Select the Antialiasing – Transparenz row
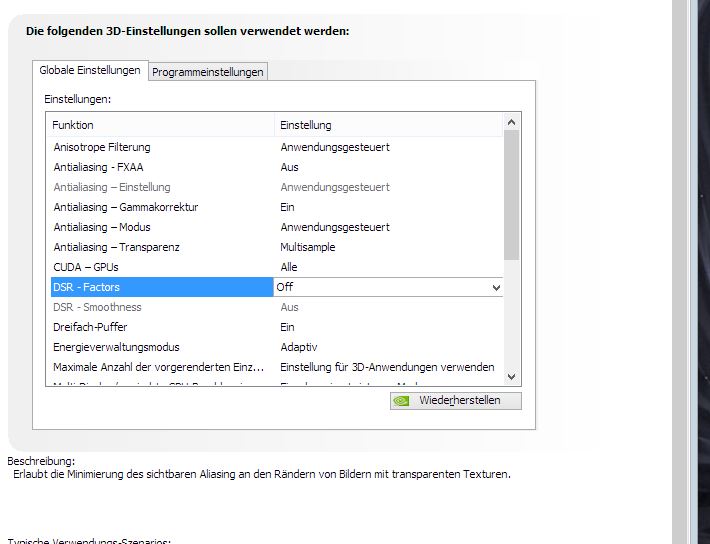The width and height of the screenshot is (710, 544). coord(276,247)
